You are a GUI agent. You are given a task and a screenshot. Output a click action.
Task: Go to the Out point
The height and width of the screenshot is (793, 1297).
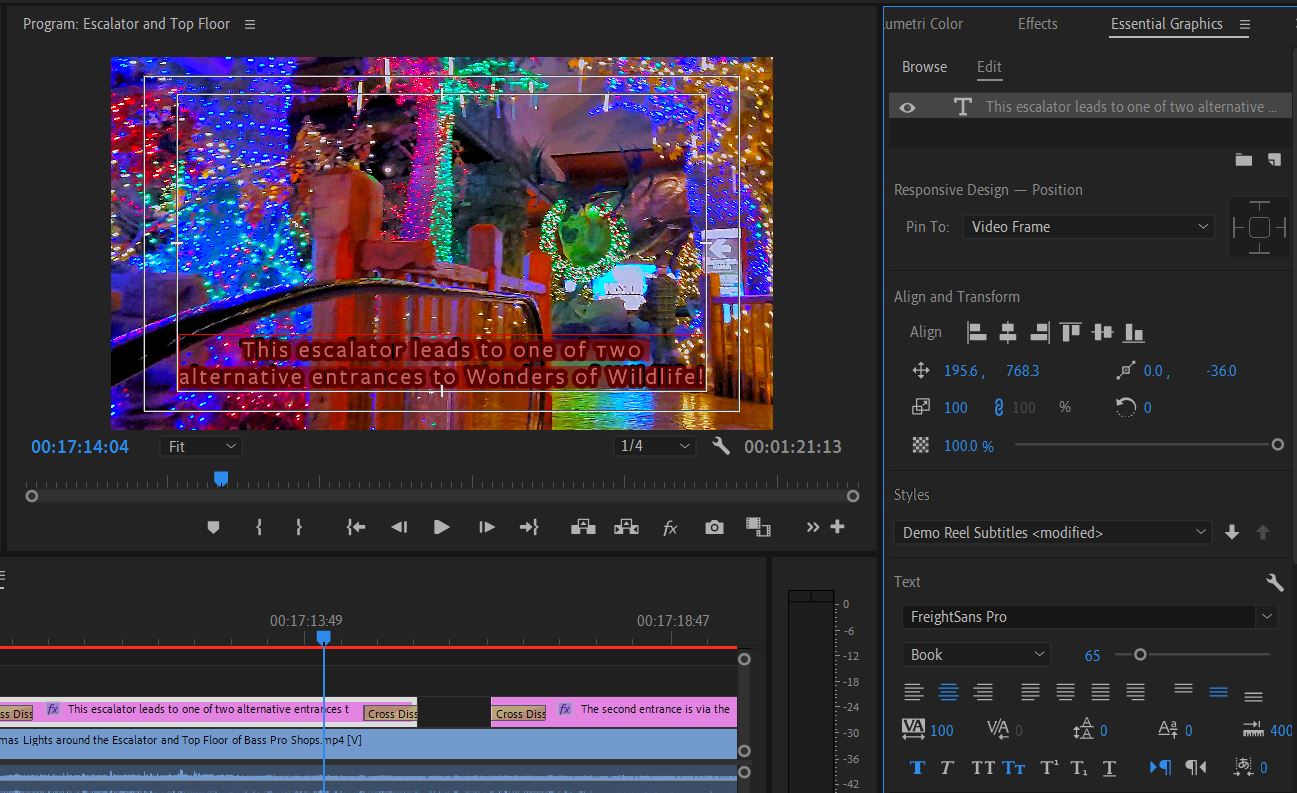coord(529,527)
